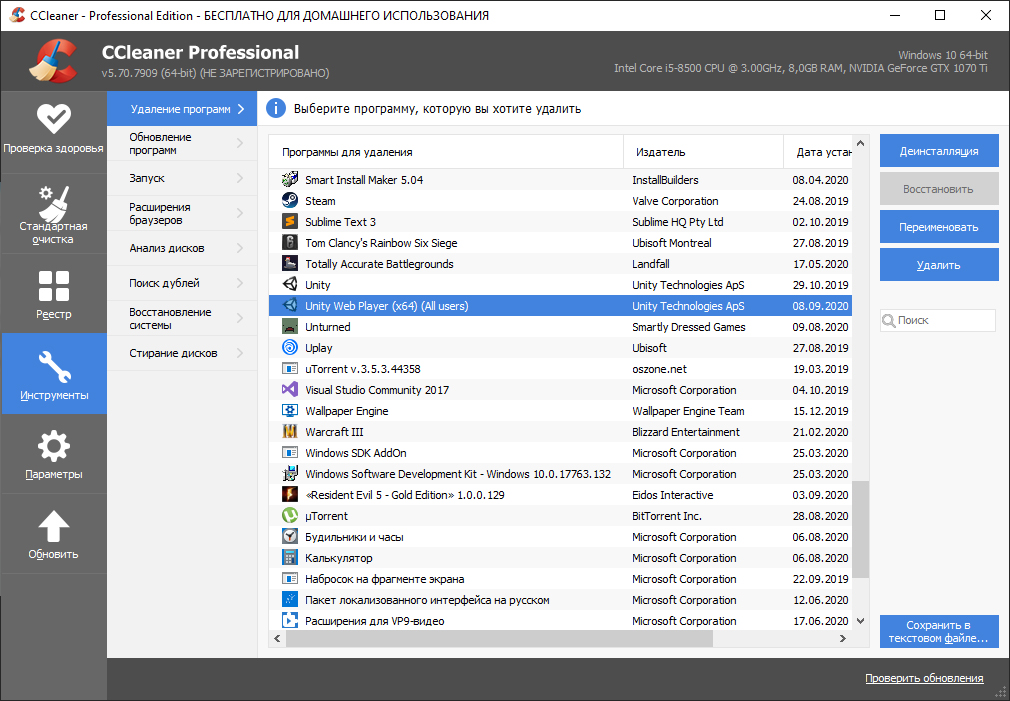Click the Обновить upgrade arrow icon

pos(53,523)
